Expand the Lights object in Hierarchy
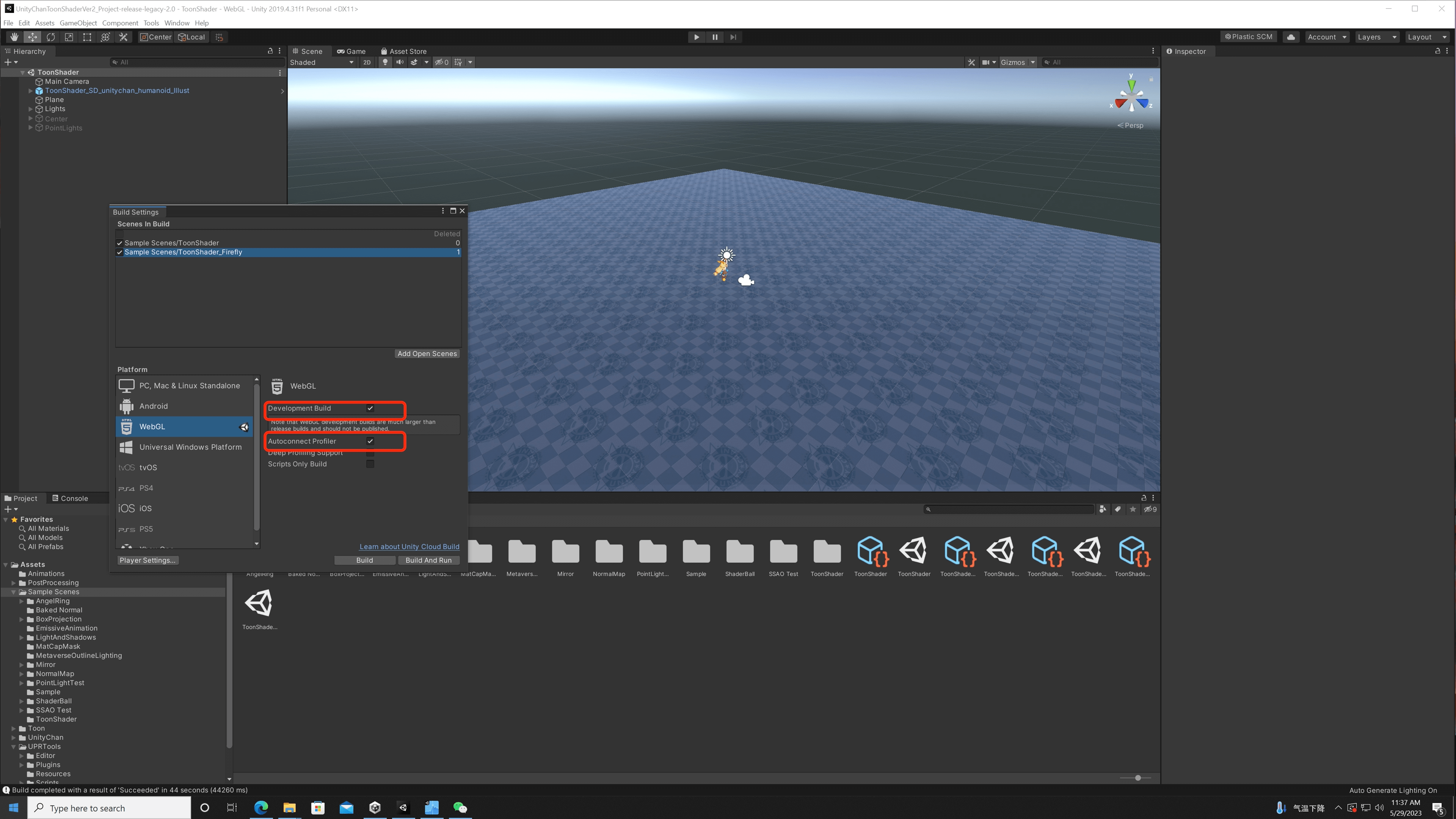The width and height of the screenshot is (1456, 819). tap(30, 109)
